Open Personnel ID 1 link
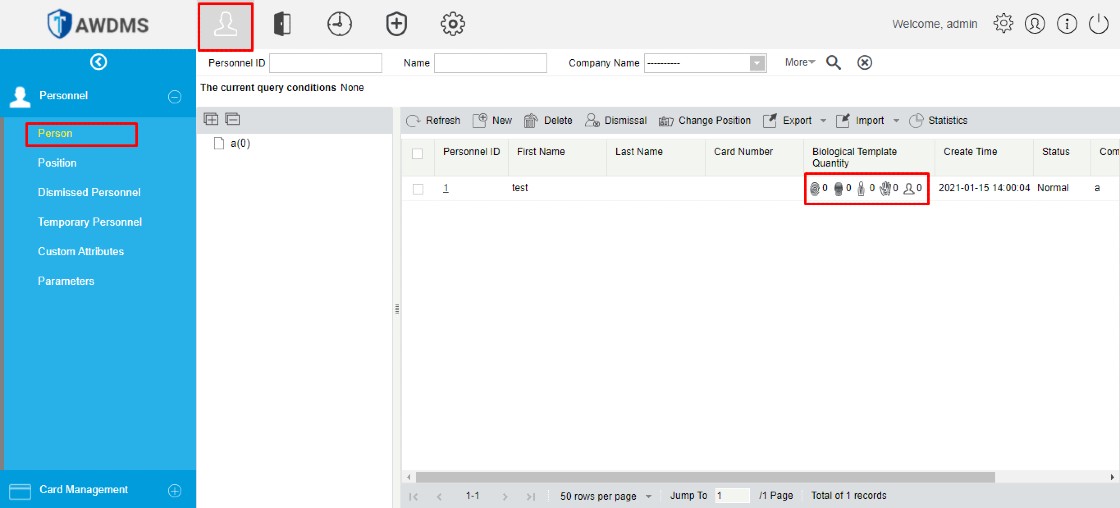Screen dimensions: 1120x508 point(446,189)
